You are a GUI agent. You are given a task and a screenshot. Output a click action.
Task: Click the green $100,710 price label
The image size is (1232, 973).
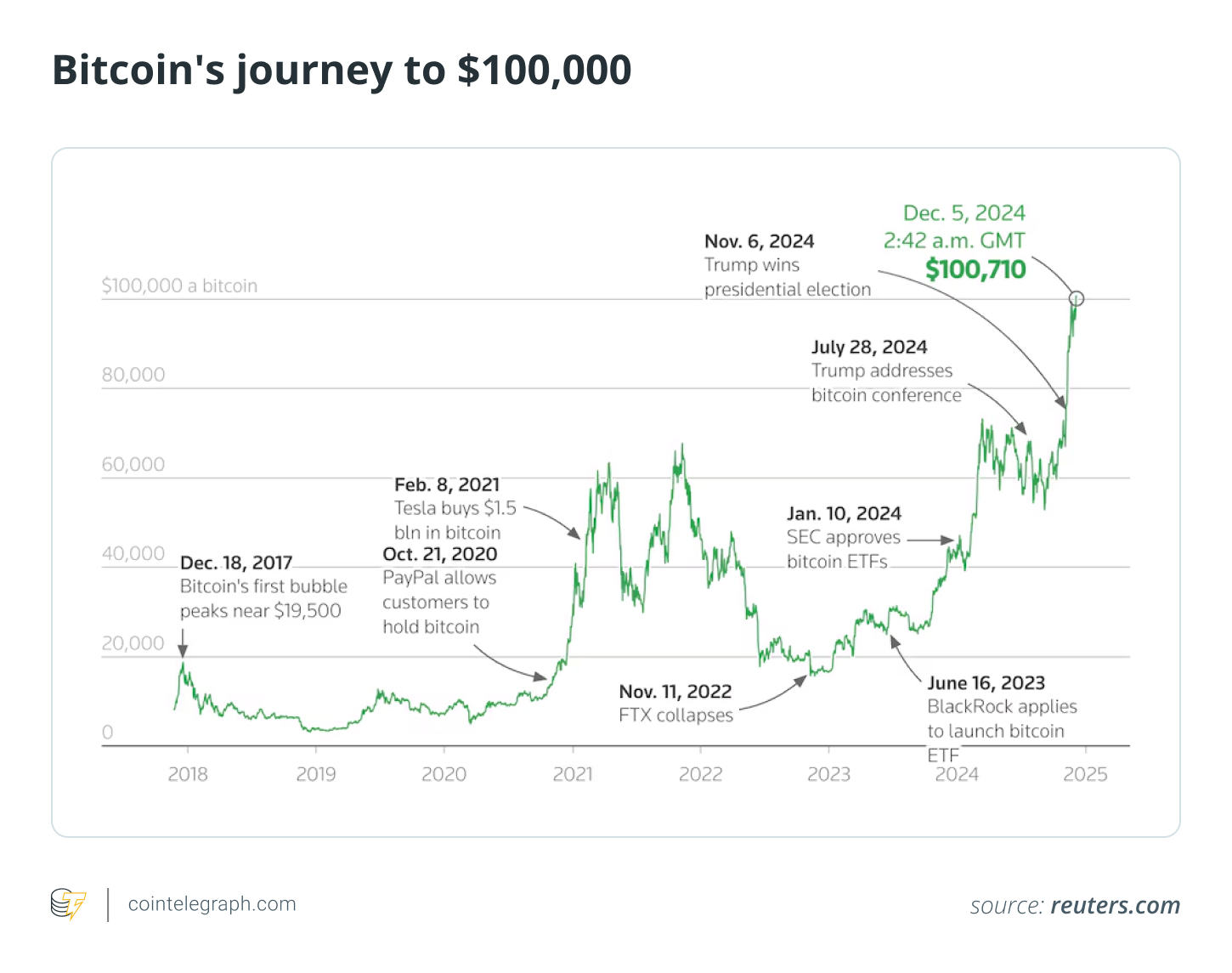[x=975, y=270]
